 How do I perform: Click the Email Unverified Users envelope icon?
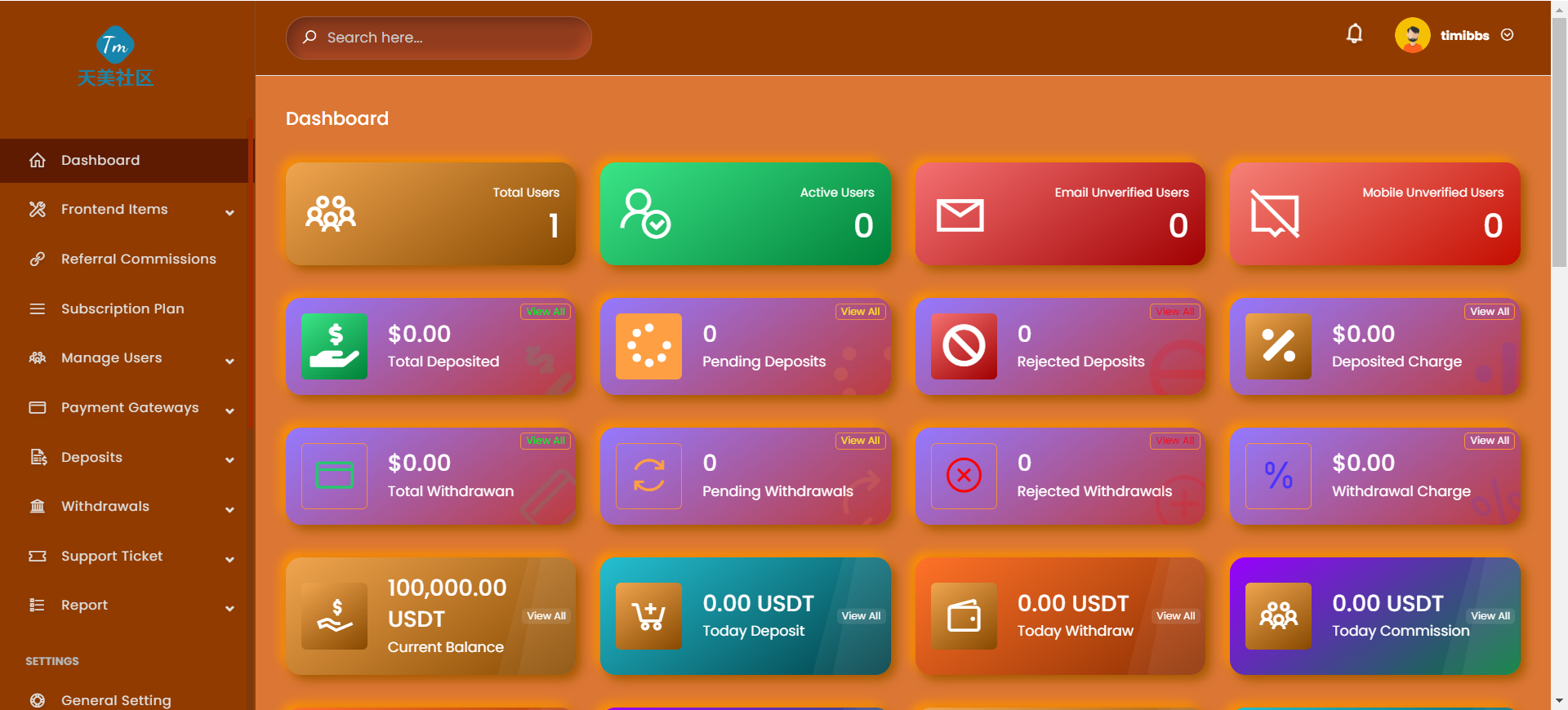coord(960,215)
